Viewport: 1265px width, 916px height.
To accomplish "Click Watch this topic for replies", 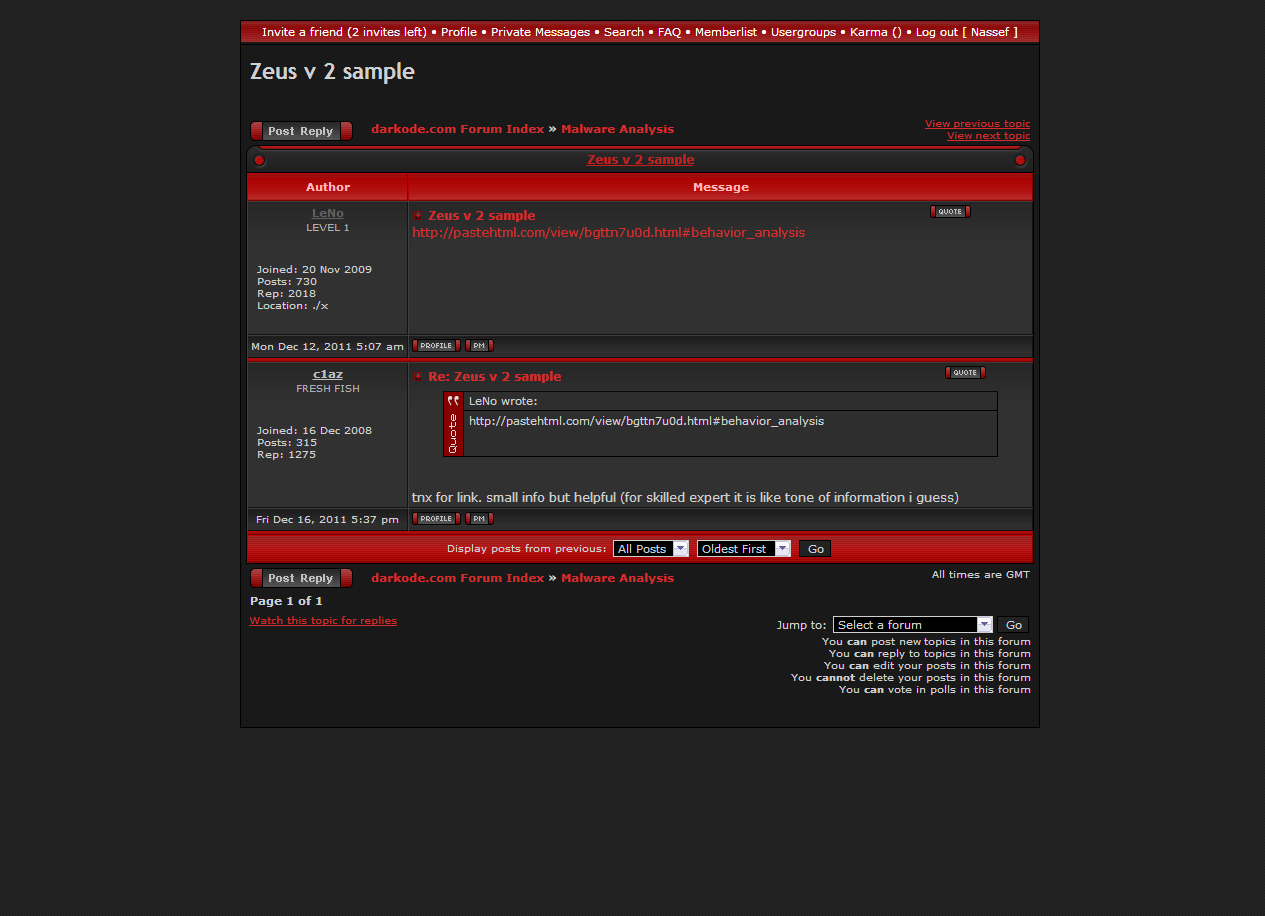I will [x=323, y=621].
